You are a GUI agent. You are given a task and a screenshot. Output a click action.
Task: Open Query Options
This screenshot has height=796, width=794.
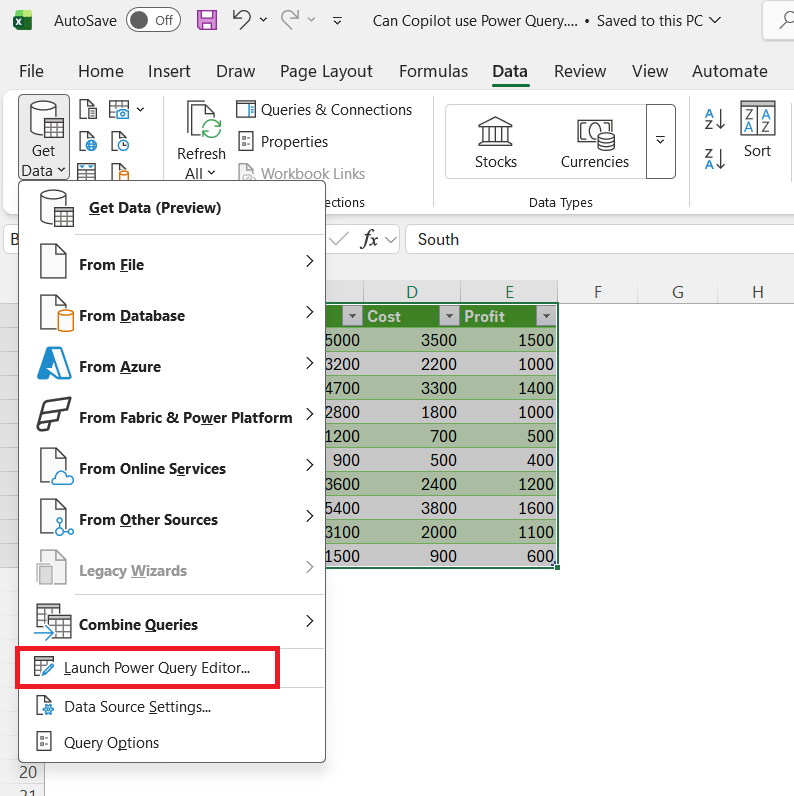[172, 742]
